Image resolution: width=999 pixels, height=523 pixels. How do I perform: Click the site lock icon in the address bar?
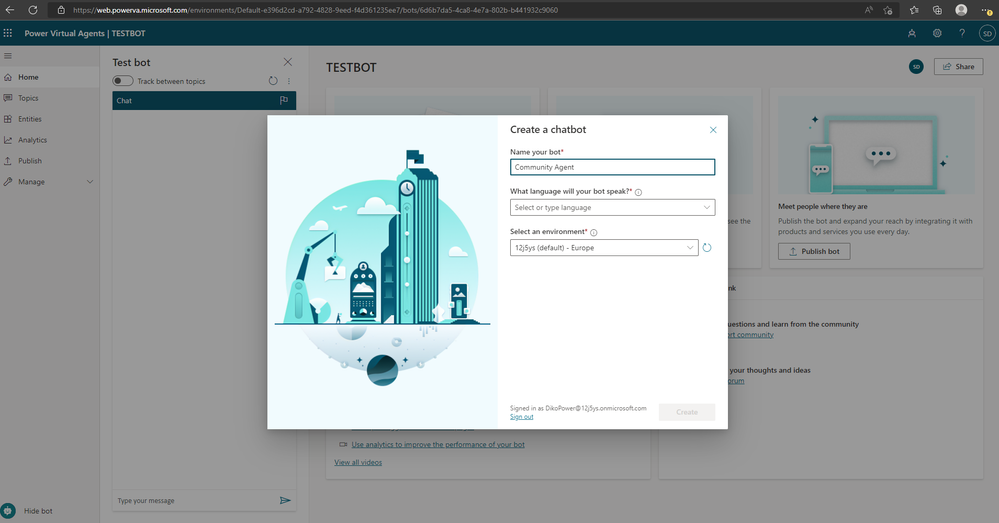(61, 10)
